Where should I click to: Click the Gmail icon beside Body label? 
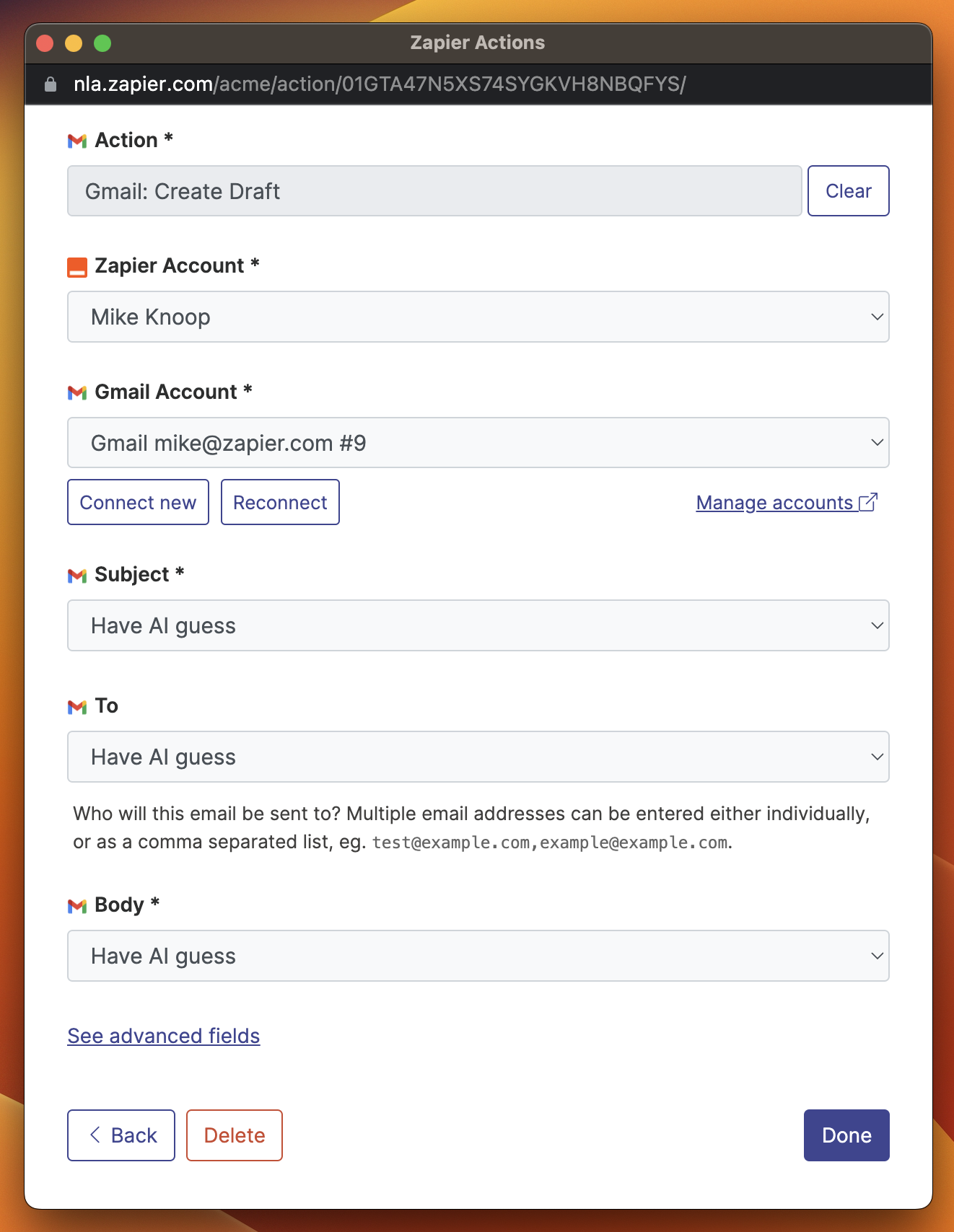tap(77, 906)
